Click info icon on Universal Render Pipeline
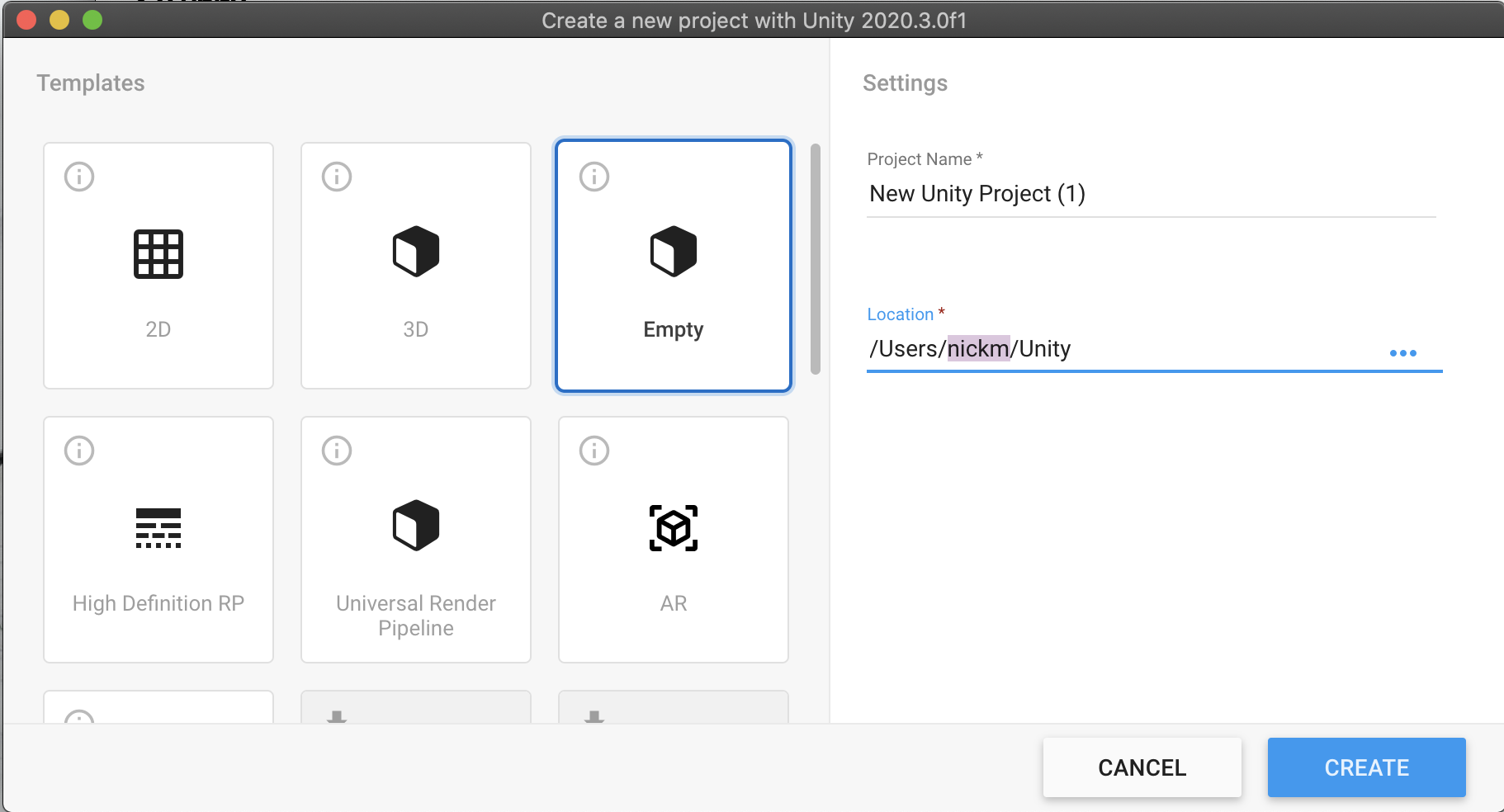The height and width of the screenshot is (812, 1504). click(x=337, y=451)
